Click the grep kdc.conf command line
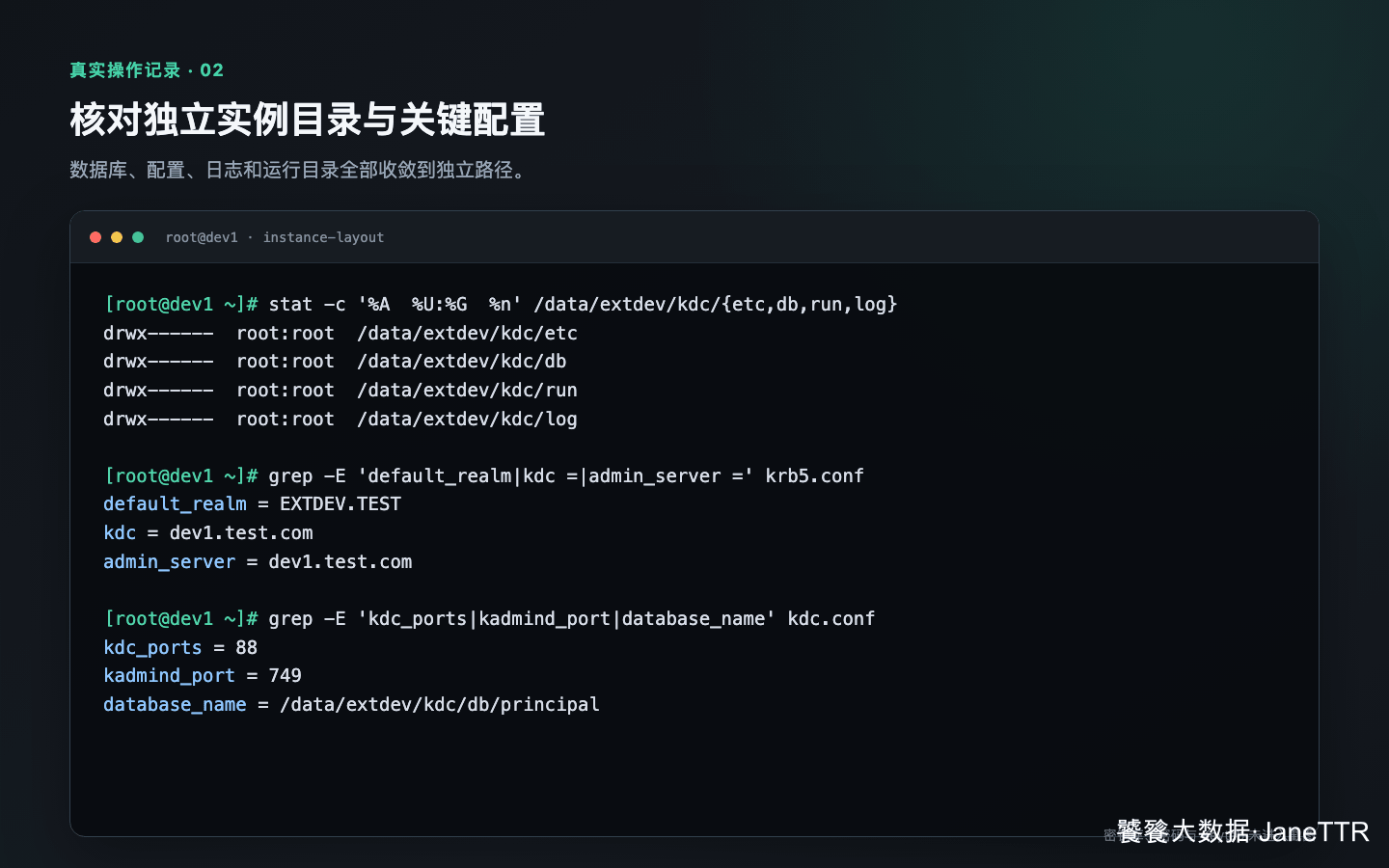Image resolution: width=1389 pixels, height=868 pixels. 489,619
